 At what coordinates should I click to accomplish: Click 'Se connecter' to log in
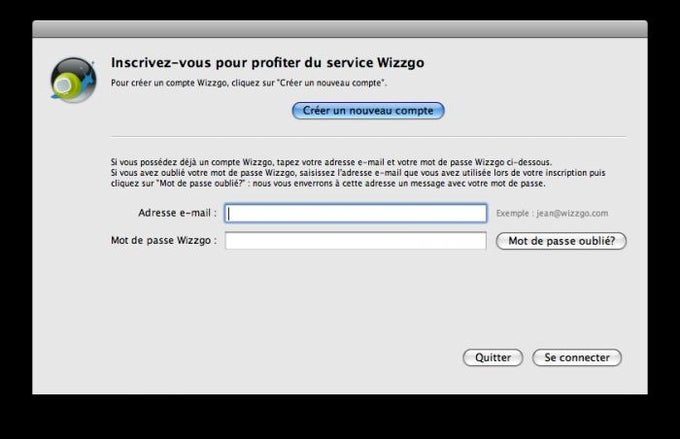click(x=577, y=357)
